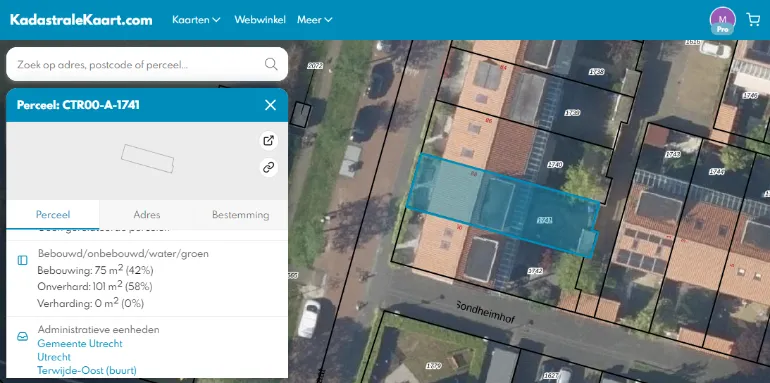This screenshot has height=383, width=770.
Task: Switch to the Bestemming tab
Action: [x=241, y=215]
